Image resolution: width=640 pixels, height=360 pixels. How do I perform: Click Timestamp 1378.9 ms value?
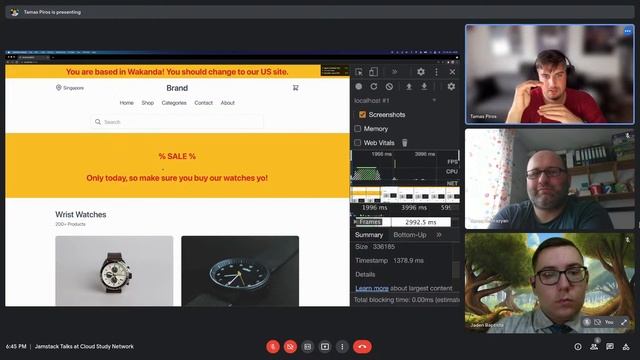pyautogui.click(x=409, y=260)
